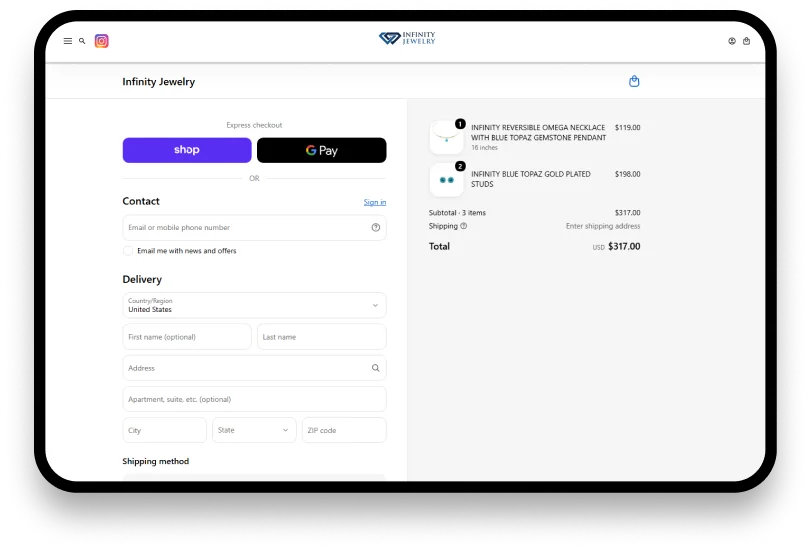This screenshot has width=811, height=551.
Task: Click the $198.00 studs price
Action: tap(627, 174)
